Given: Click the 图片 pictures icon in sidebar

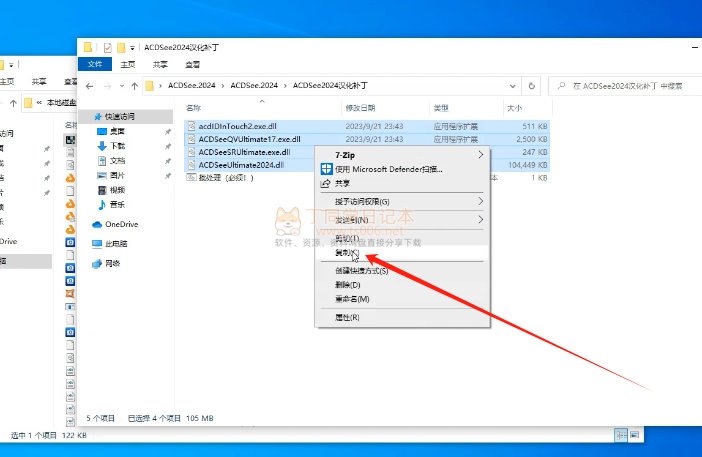Looking at the screenshot, I should 102,175.
